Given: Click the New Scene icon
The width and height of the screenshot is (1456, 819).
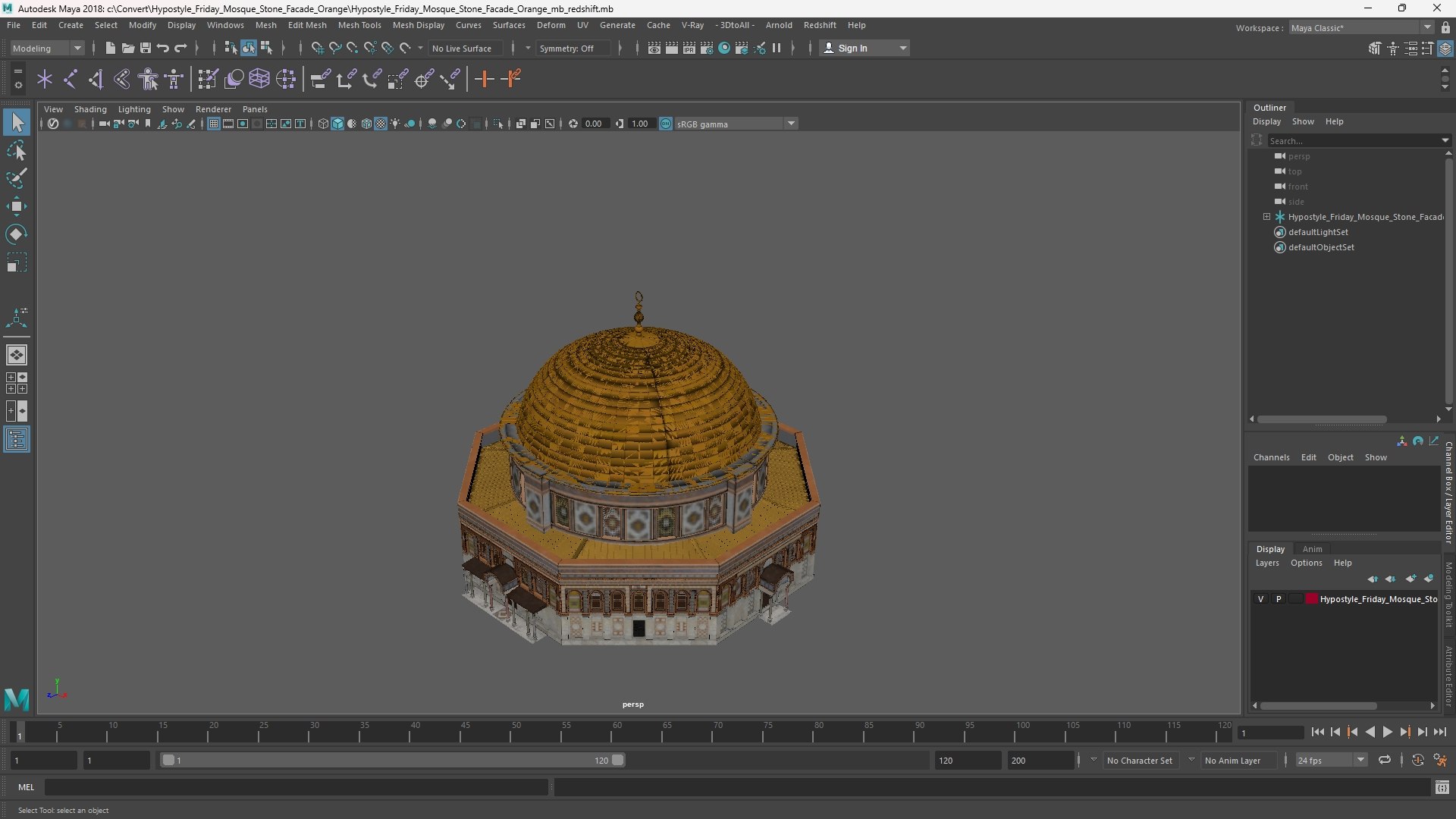Looking at the screenshot, I should (x=110, y=48).
